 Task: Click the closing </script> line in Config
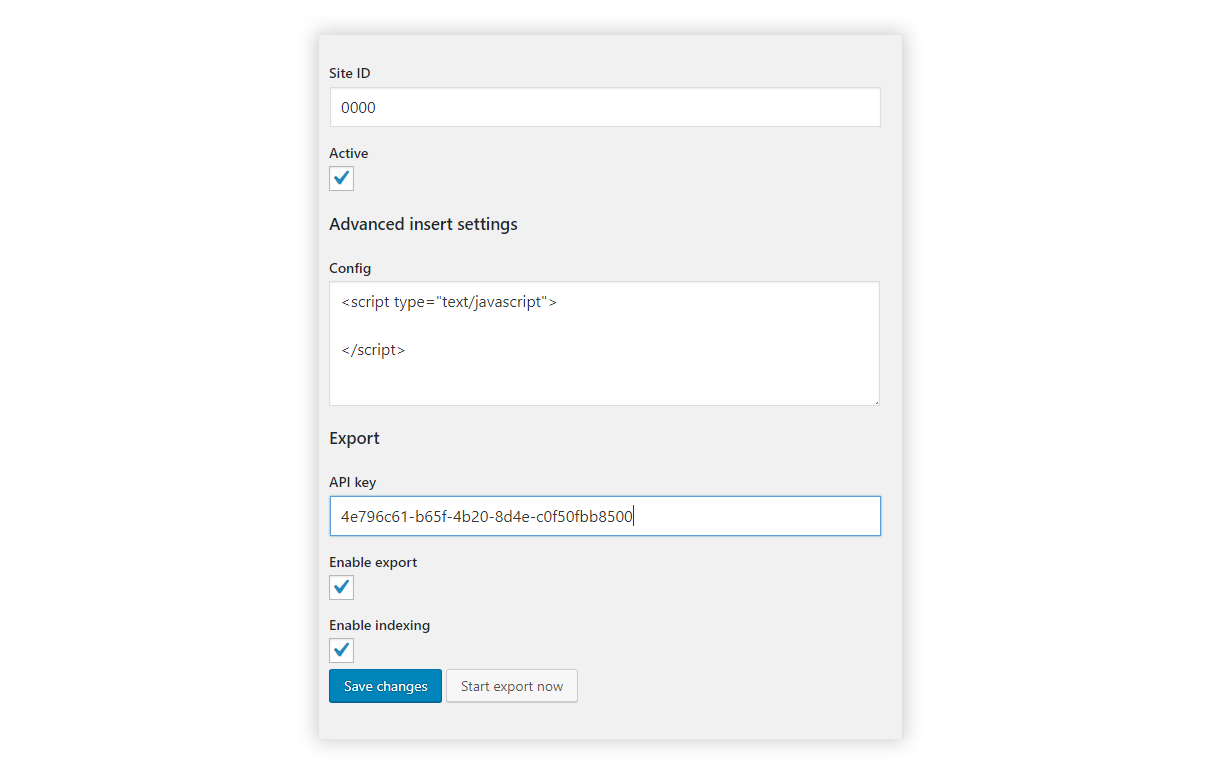coord(373,350)
